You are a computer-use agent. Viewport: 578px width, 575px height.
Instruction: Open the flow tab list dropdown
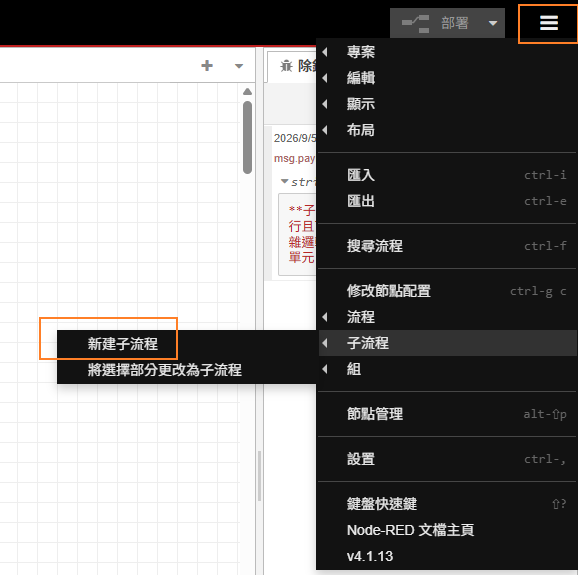[239, 66]
